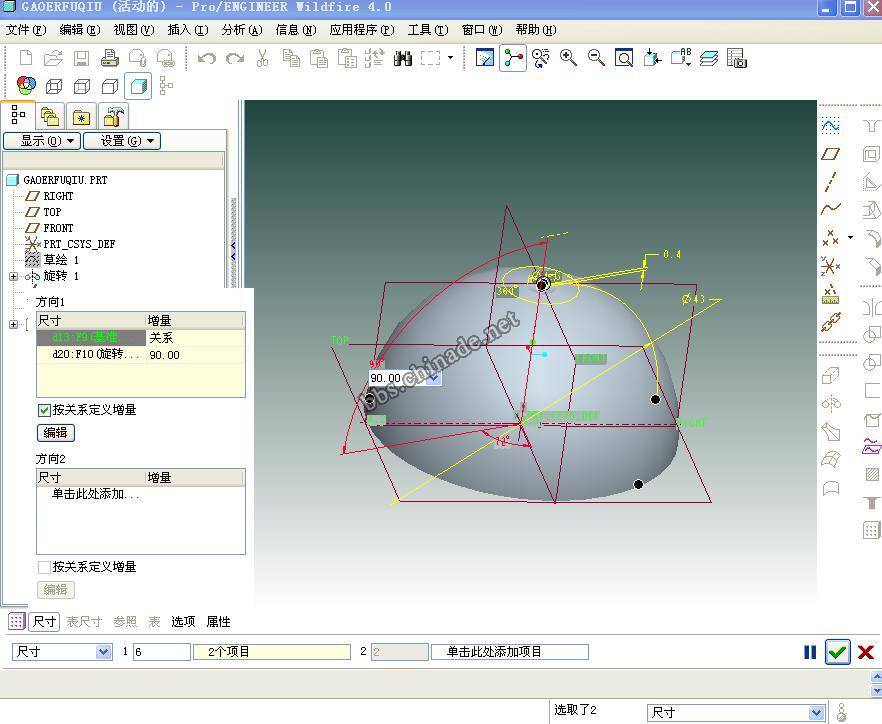The height and width of the screenshot is (724, 882).
Task: Check 按关系定义增量 under 方向2
Action: click(44, 567)
